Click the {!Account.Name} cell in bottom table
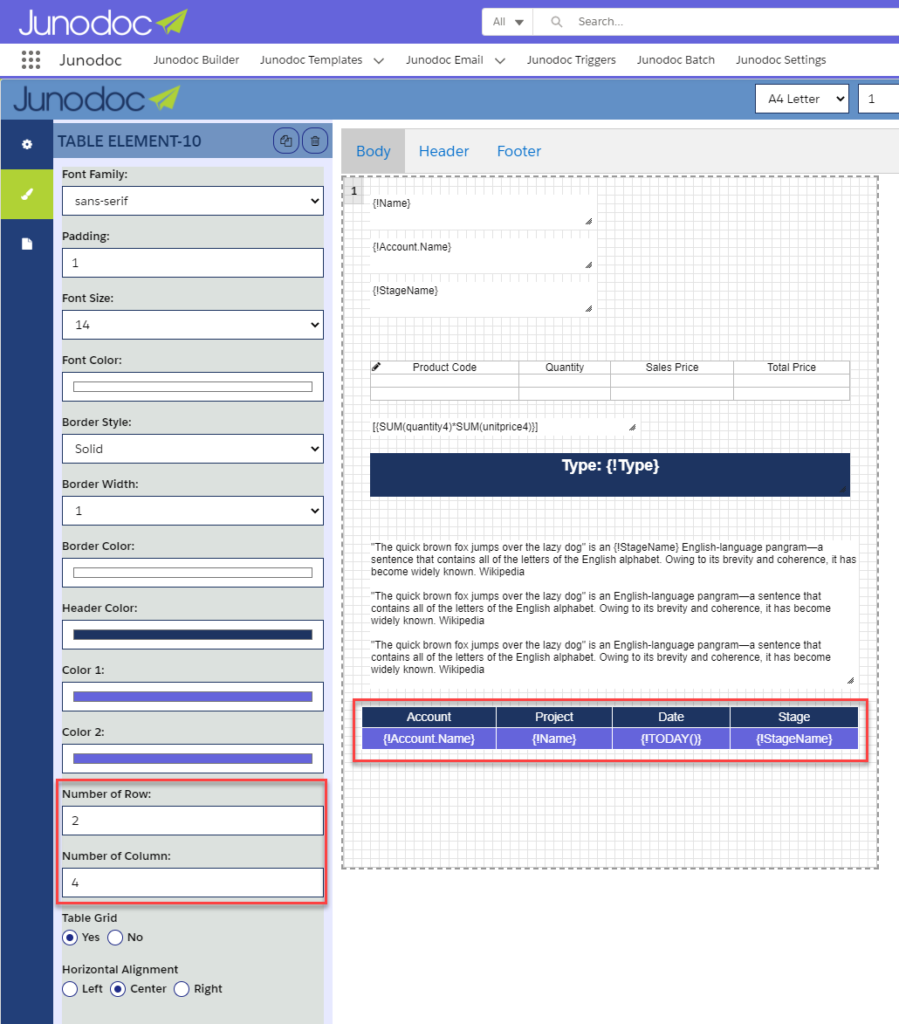The width and height of the screenshot is (899, 1024). tap(429, 739)
